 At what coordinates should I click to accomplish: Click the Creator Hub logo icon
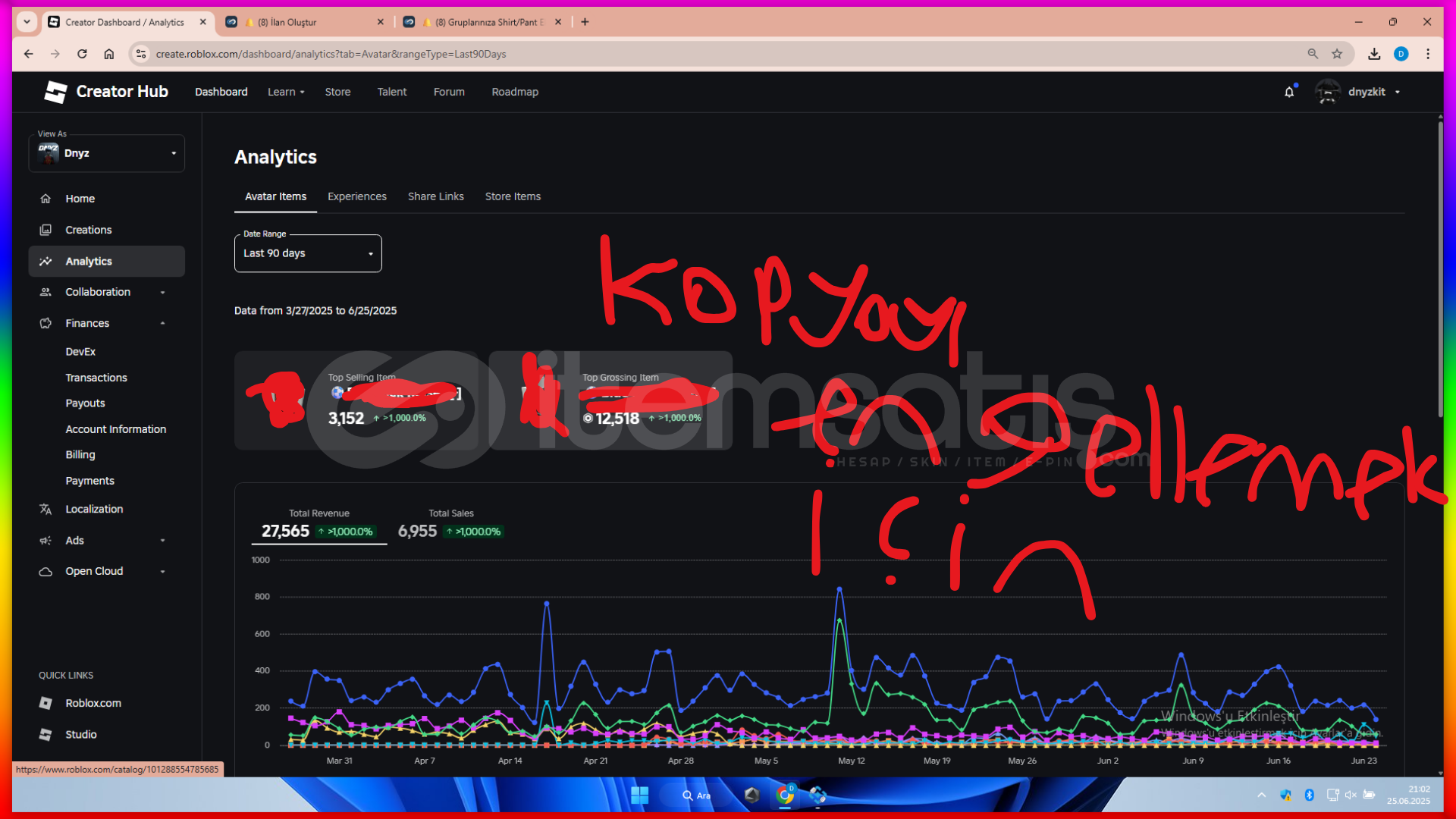[x=55, y=92]
